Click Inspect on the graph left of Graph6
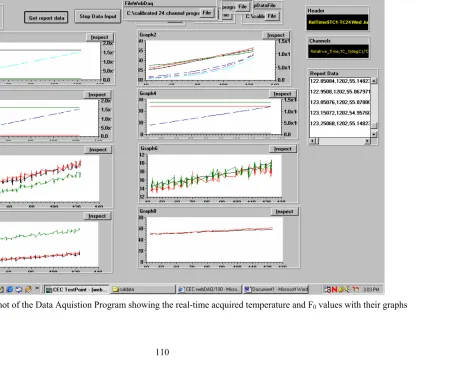The height and width of the screenshot is (385, 468). click(x=98, y=150)
